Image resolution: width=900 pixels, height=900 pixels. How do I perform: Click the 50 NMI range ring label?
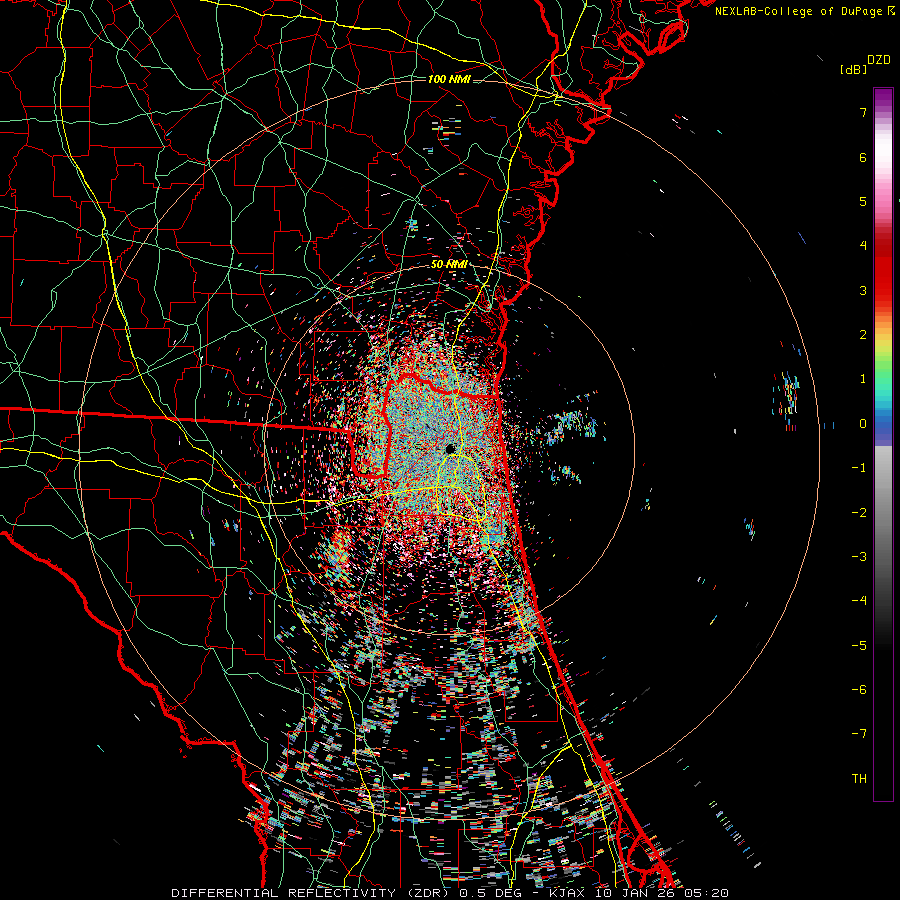pyautogui.click(x=448, y=264)
